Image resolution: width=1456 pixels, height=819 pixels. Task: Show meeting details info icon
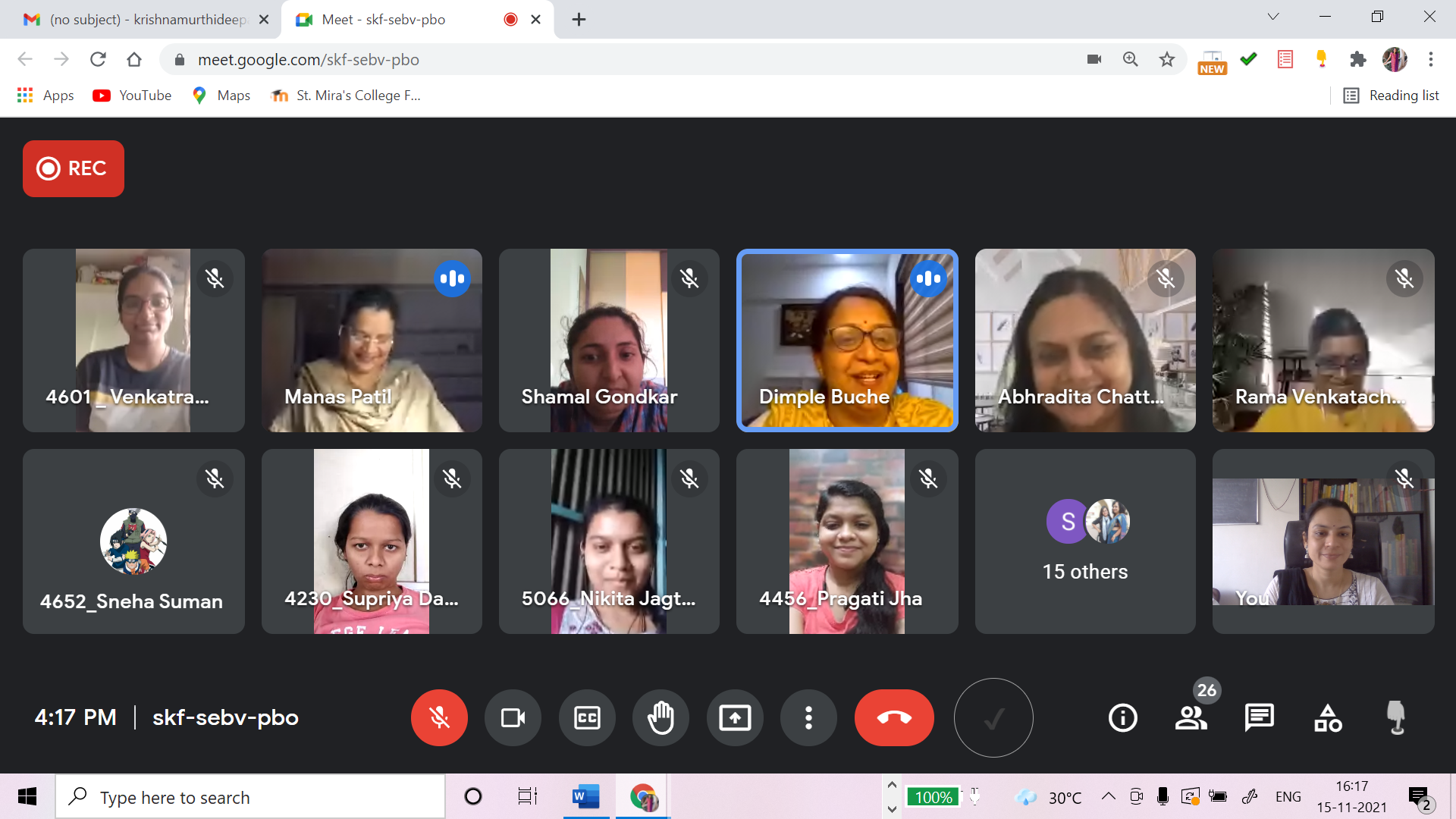1122,717
